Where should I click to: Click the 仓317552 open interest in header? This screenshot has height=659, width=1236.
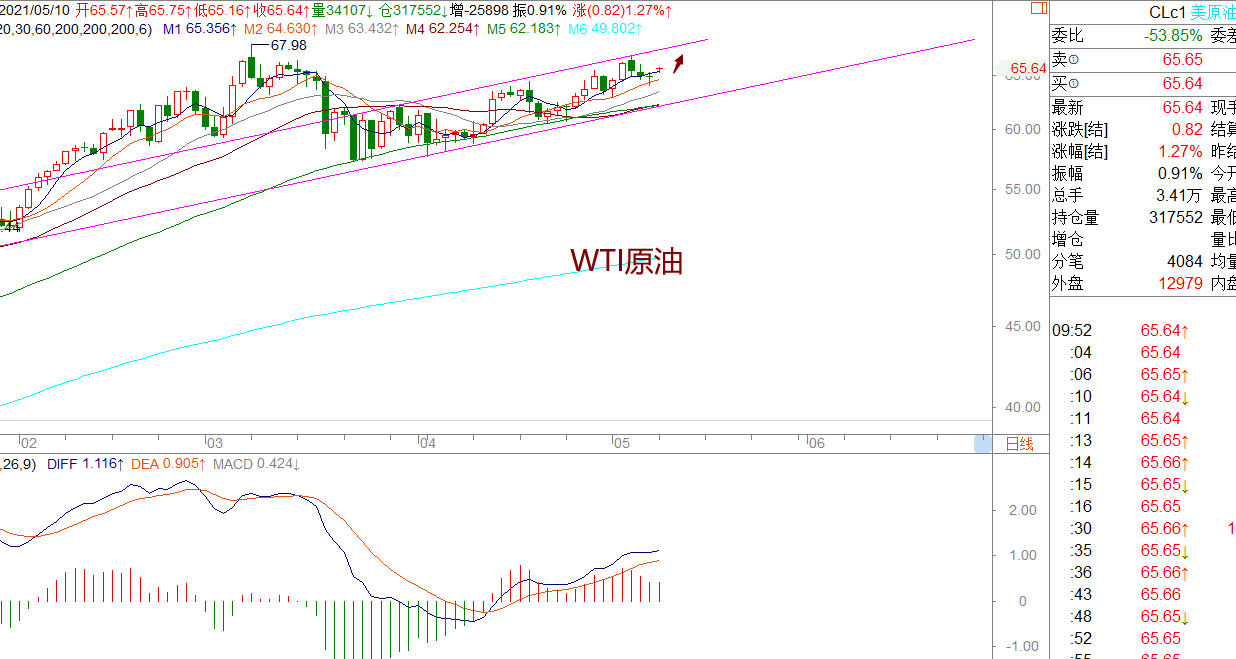tap(412, 11)
